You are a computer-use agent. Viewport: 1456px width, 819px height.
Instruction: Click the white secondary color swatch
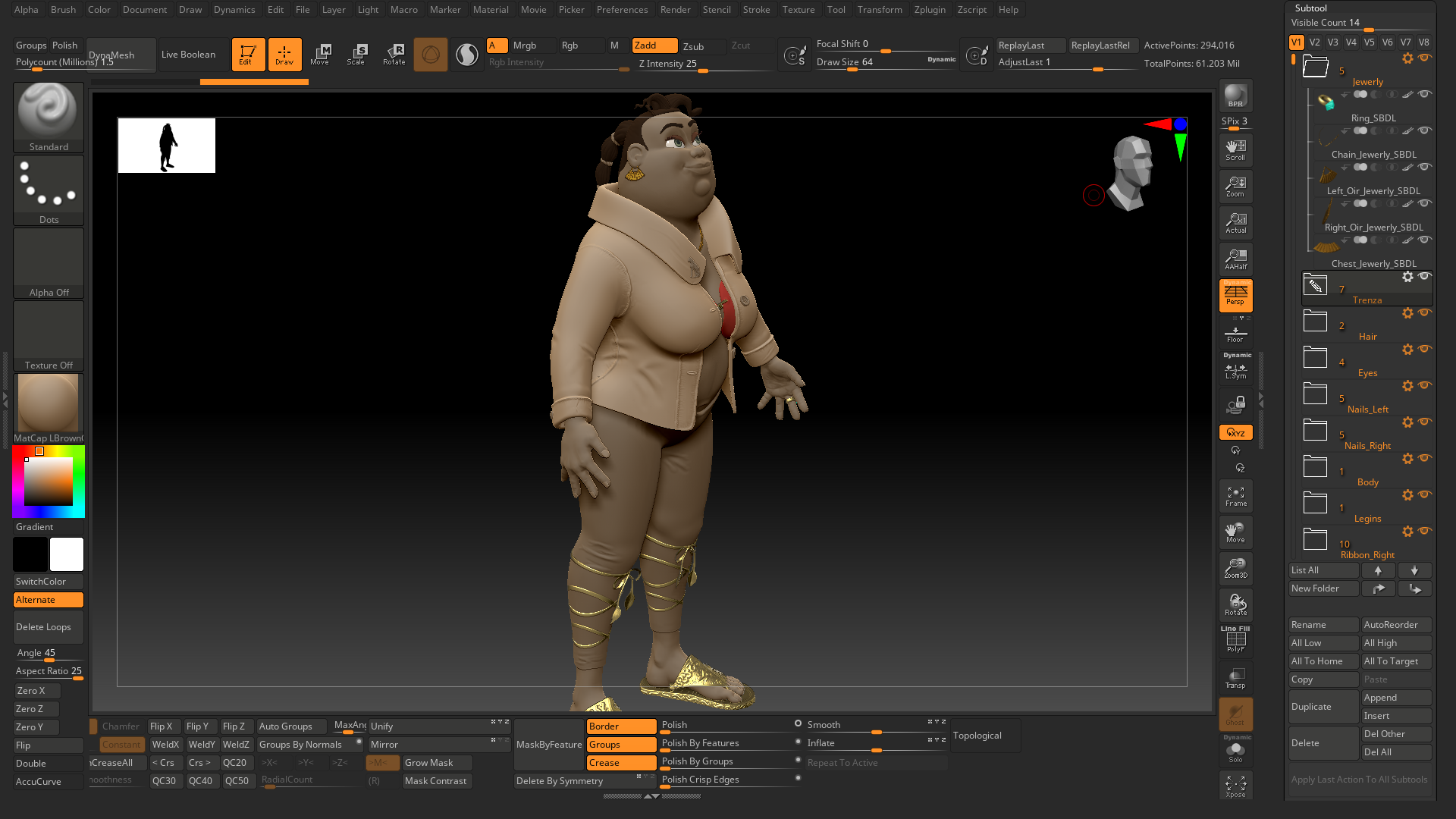67,554
